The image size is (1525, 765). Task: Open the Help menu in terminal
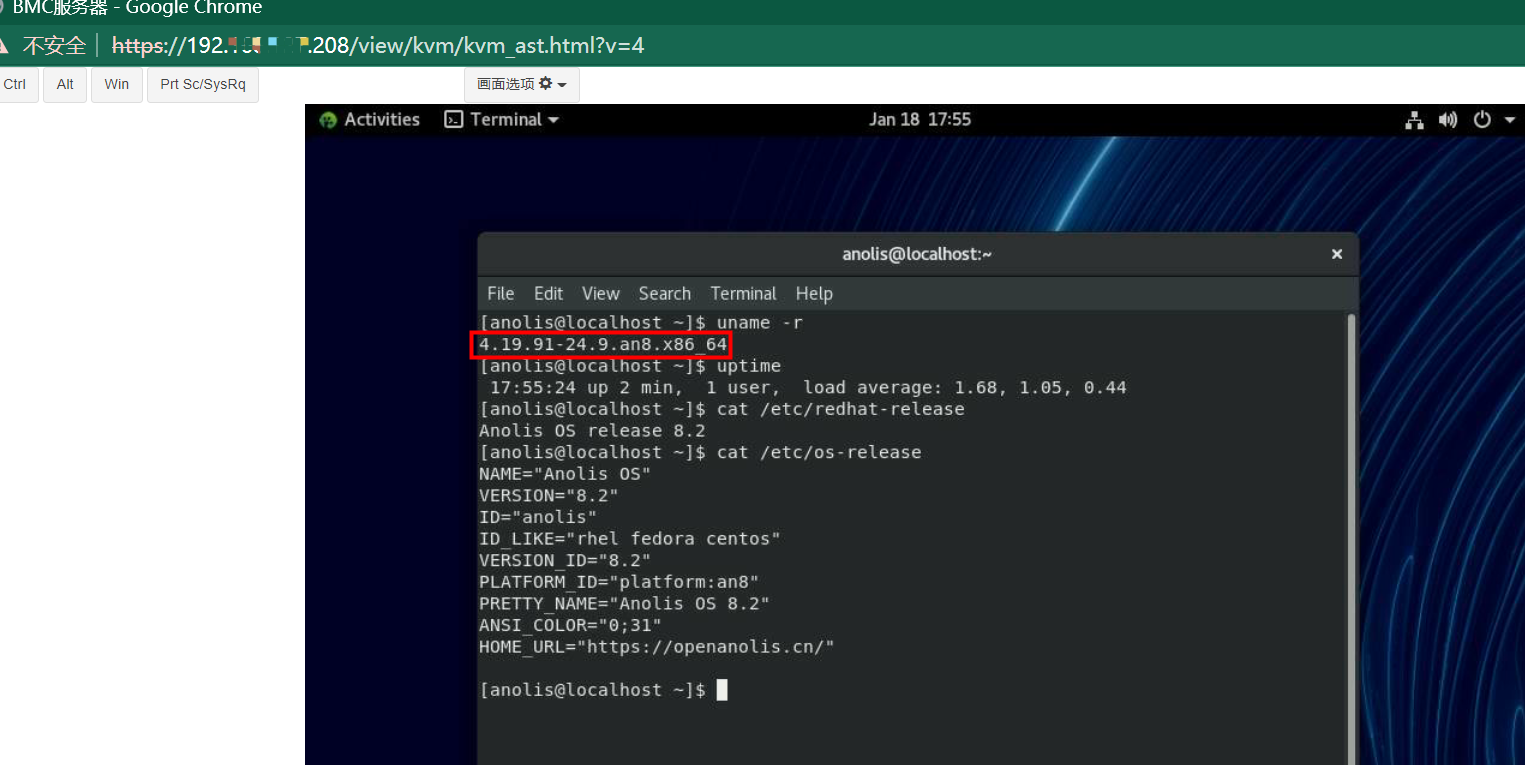813,294
